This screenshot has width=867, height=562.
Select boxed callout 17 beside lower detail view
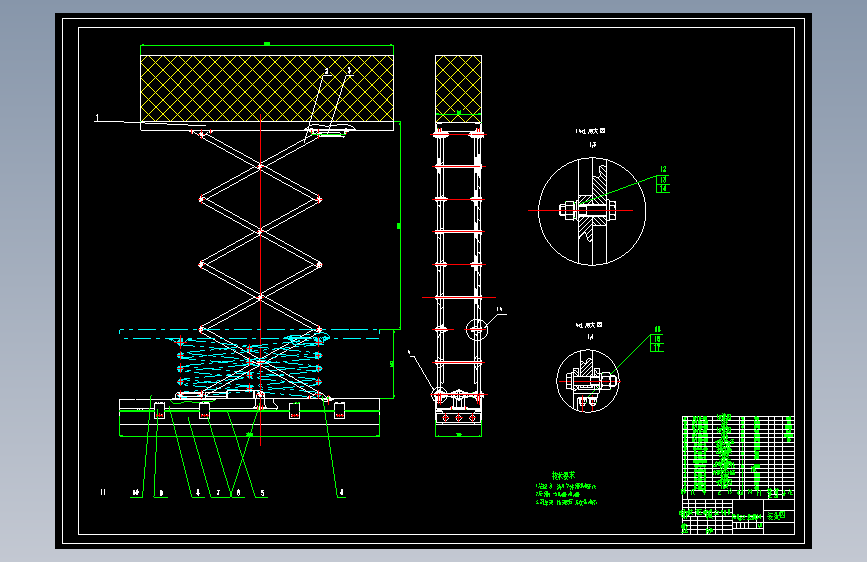657,347
